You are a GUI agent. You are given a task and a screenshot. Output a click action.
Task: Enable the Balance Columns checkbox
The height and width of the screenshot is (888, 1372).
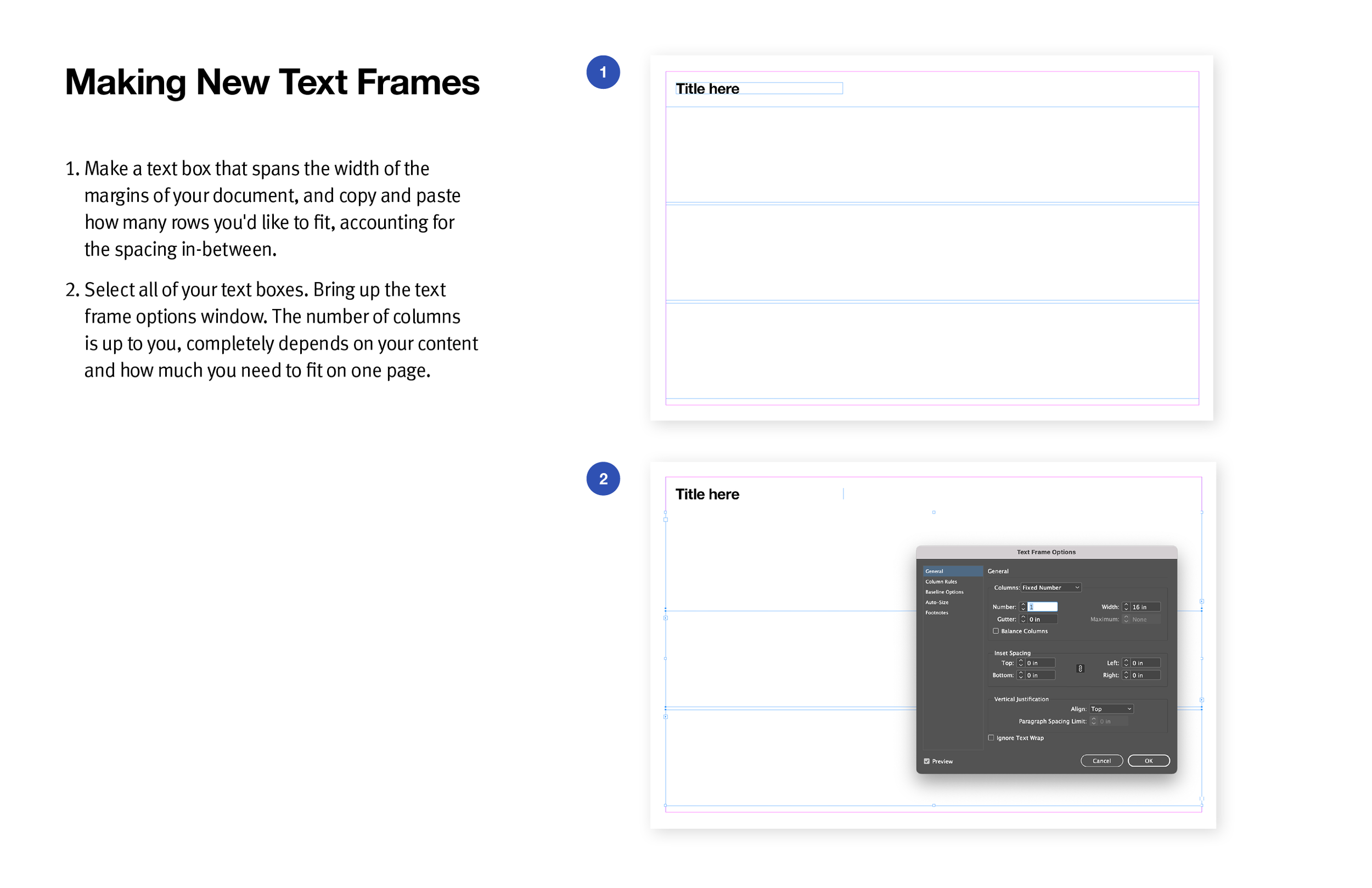pos(996,631)
